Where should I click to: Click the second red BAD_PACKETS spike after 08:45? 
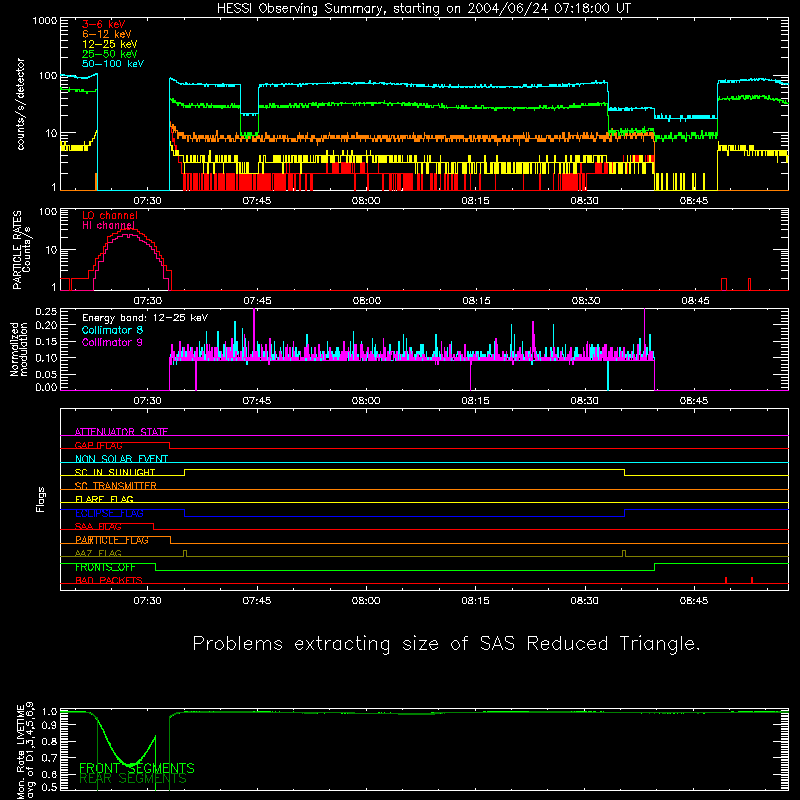point(752,580)
